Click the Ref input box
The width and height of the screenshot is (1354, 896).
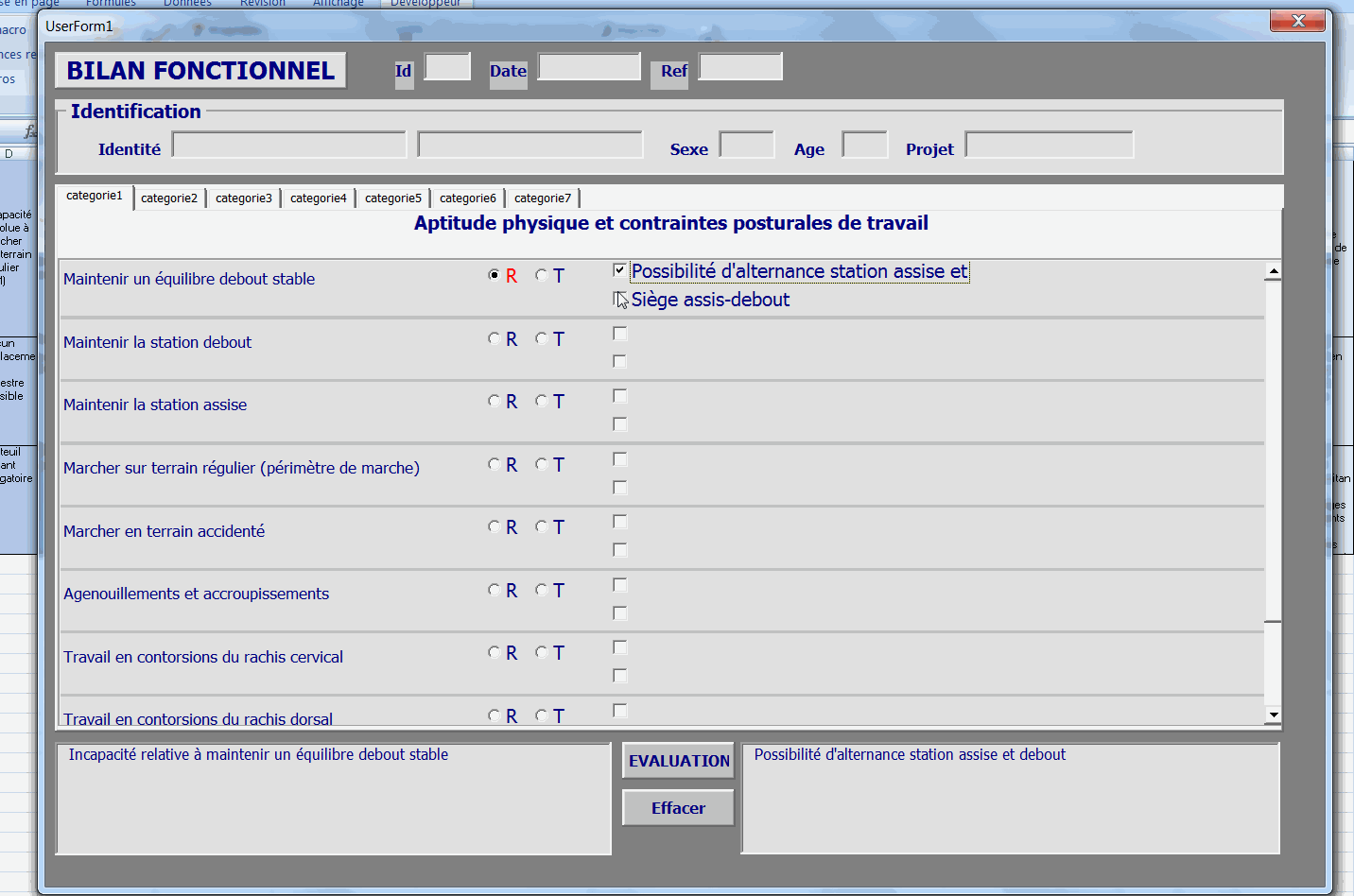click(740, 67)
